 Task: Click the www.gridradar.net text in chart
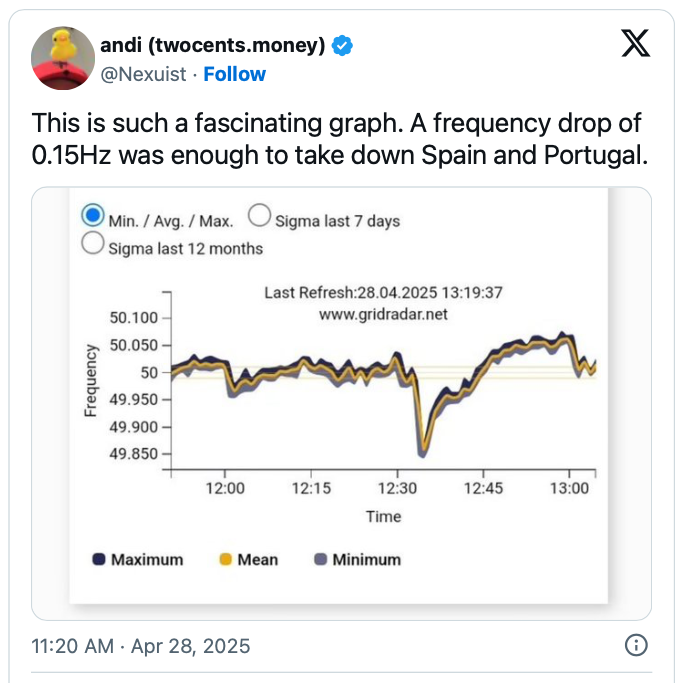point(383,314)
